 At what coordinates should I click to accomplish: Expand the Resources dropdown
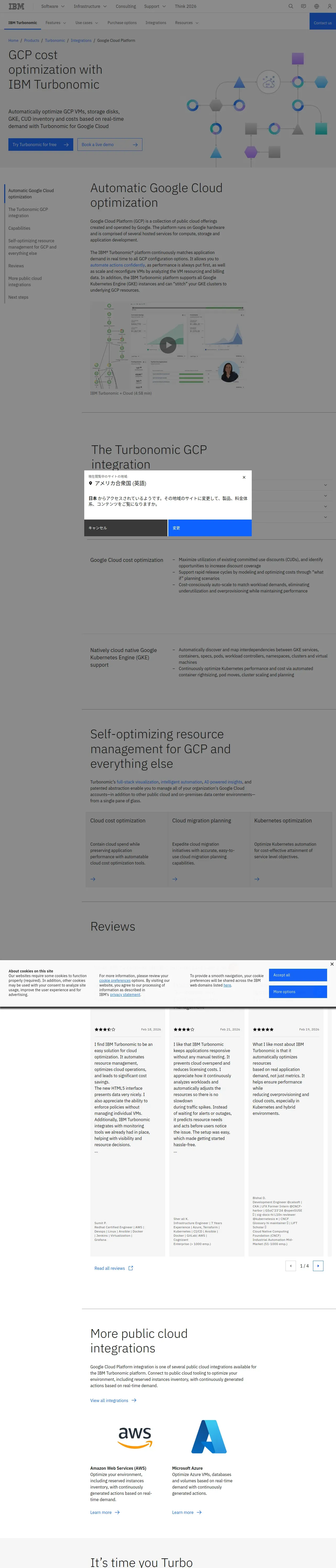[187, 22]
